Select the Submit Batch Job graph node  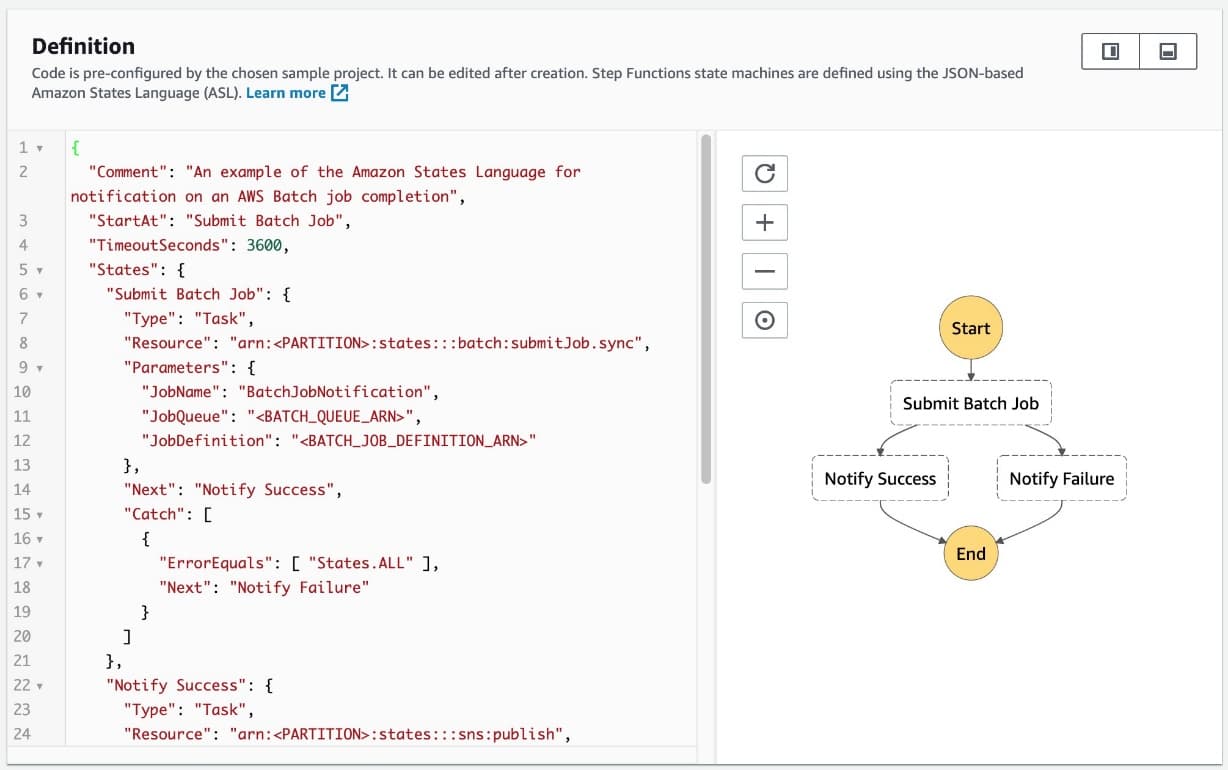(970, 403)
